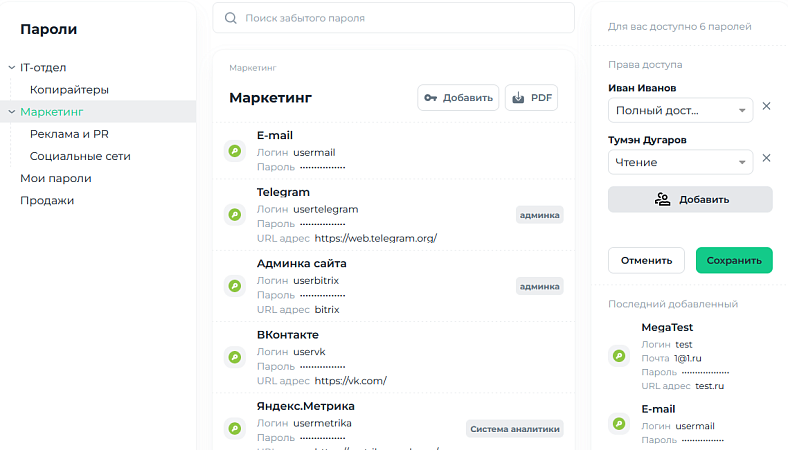Click the Сохранить button
This screenshot has width=788, height=450.
734,260
